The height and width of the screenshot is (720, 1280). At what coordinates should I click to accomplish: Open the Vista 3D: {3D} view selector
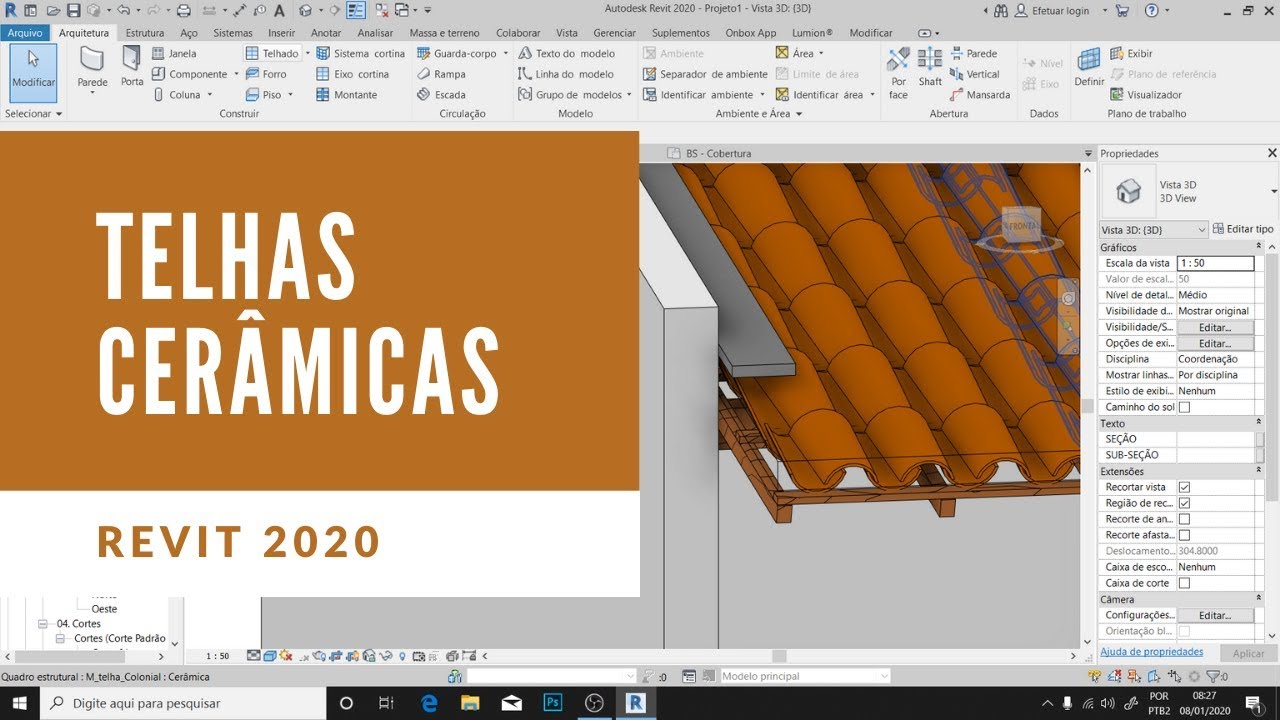point(1154,230)
